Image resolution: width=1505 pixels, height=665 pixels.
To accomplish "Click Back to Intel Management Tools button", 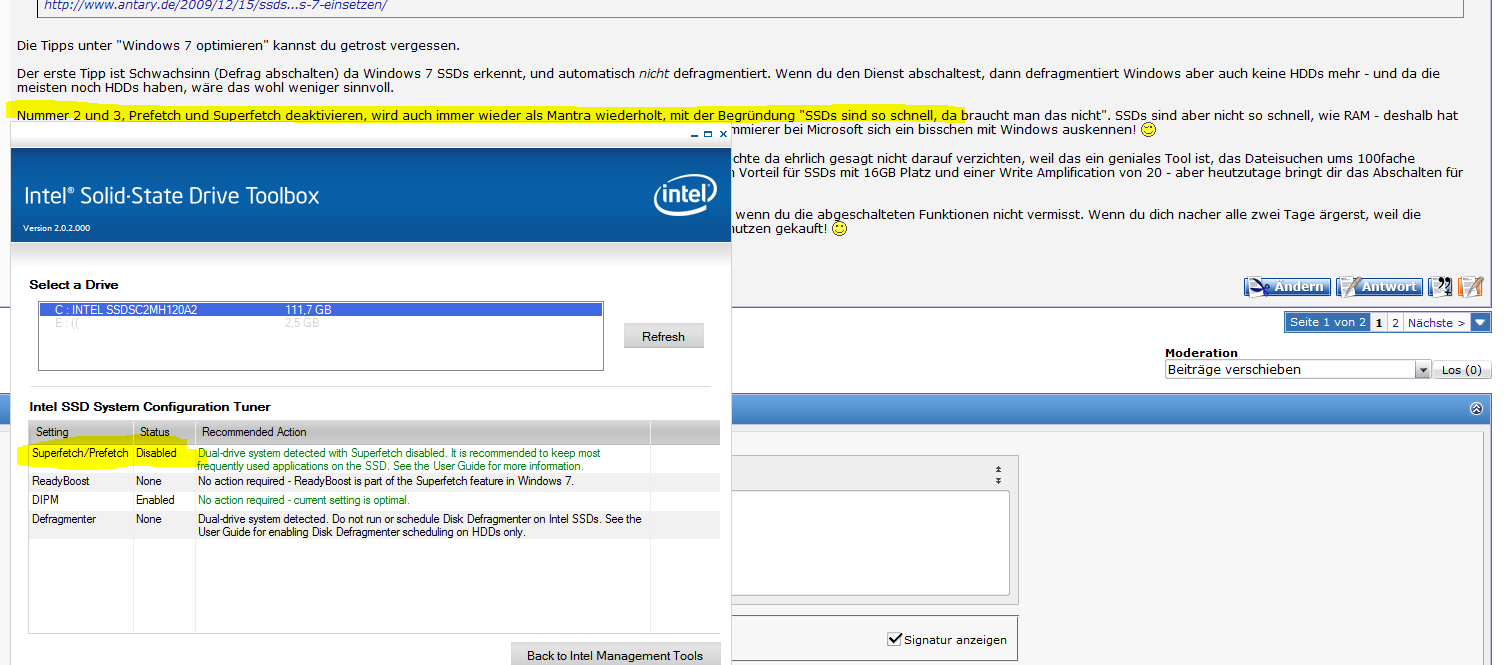I will pos(615,656).
